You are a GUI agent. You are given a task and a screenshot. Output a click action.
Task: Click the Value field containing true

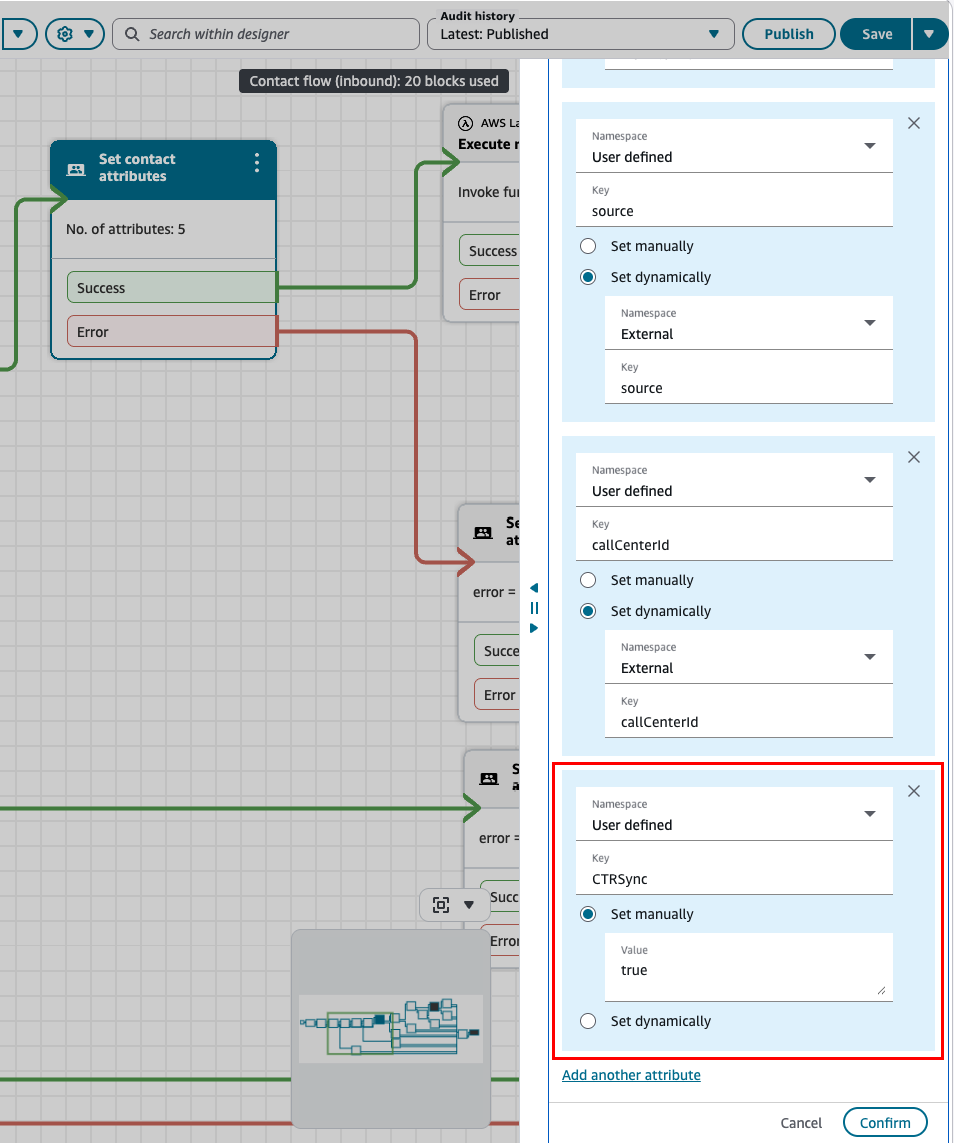(748, 967)
